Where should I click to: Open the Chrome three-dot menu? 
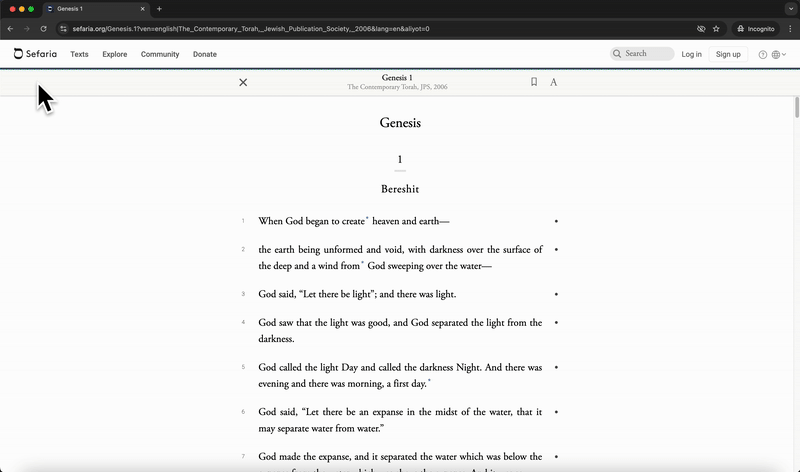790,29
